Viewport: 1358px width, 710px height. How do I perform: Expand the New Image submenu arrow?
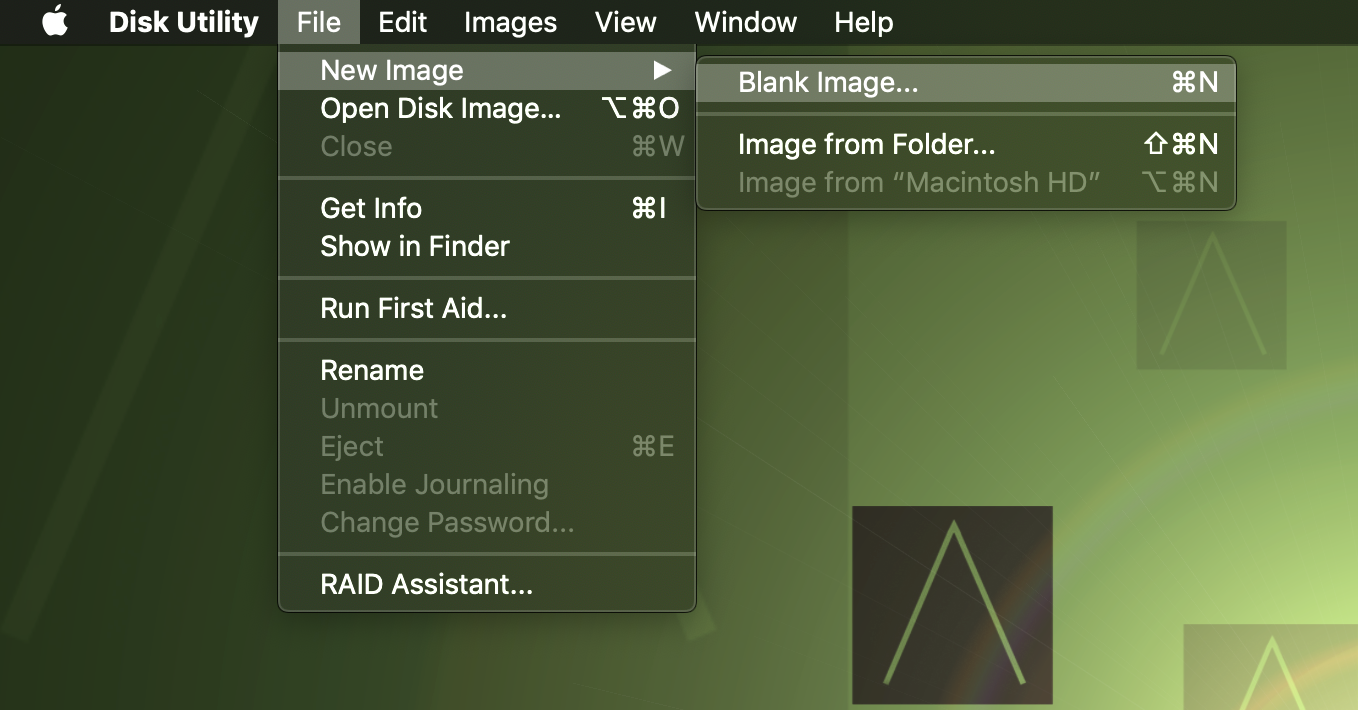tap(661, 70)
